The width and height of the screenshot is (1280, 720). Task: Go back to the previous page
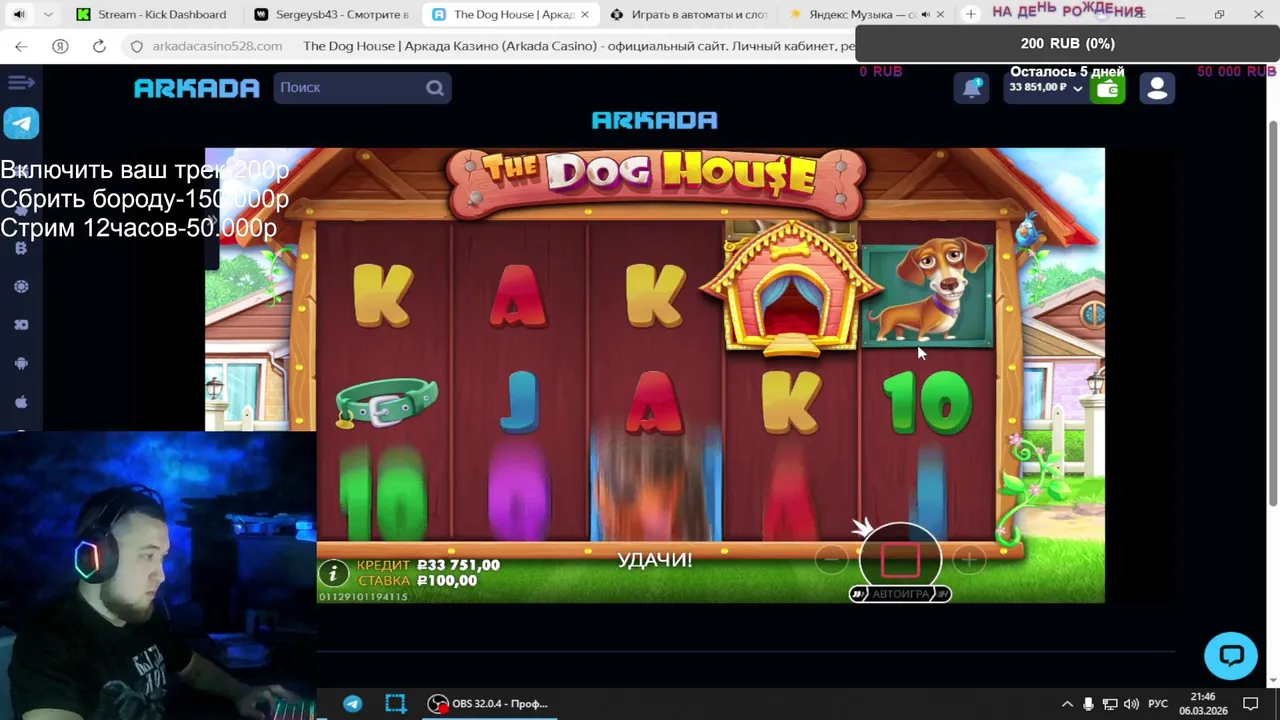tap(21, 46)
